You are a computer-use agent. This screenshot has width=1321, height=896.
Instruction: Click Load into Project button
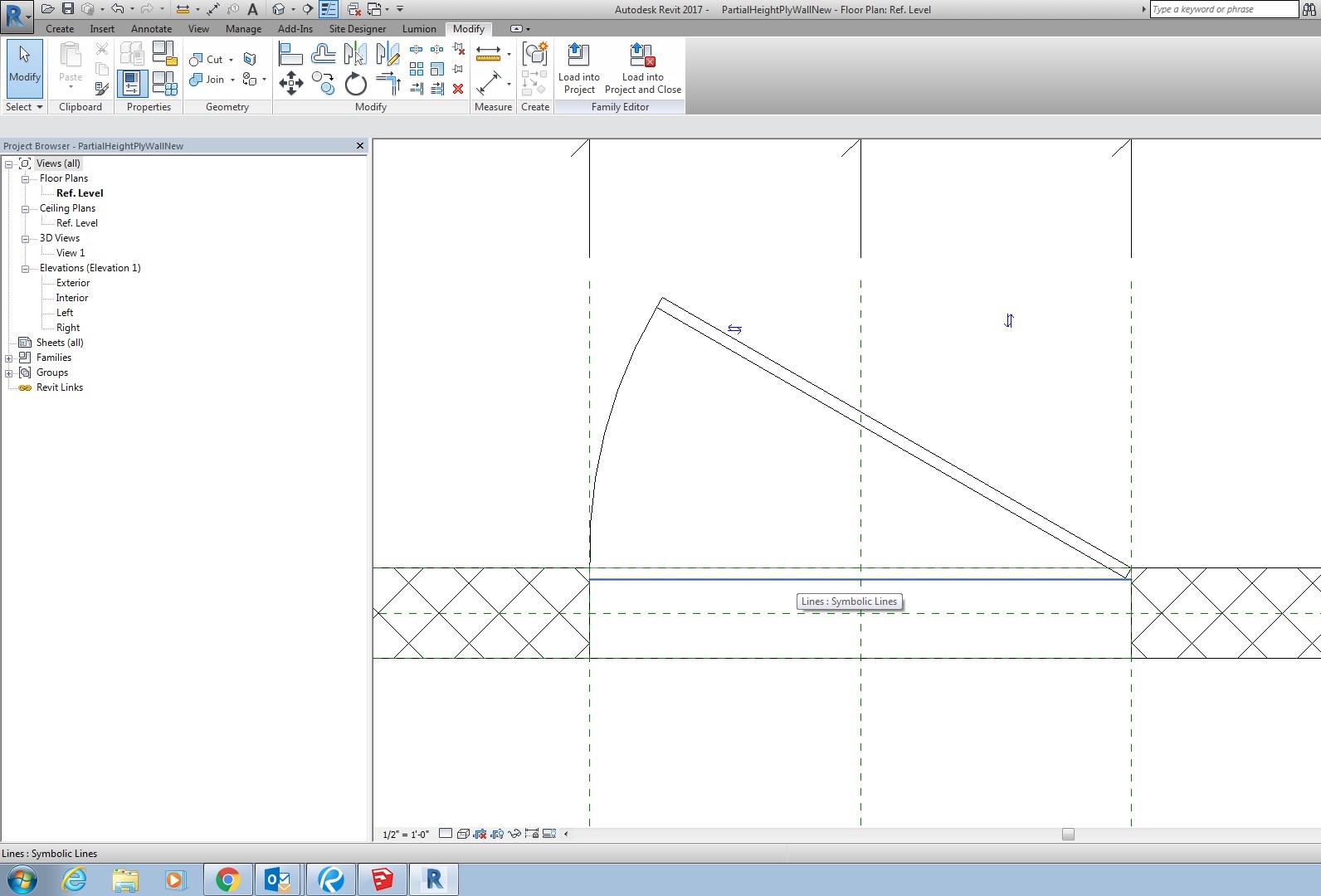coord(578,69)
